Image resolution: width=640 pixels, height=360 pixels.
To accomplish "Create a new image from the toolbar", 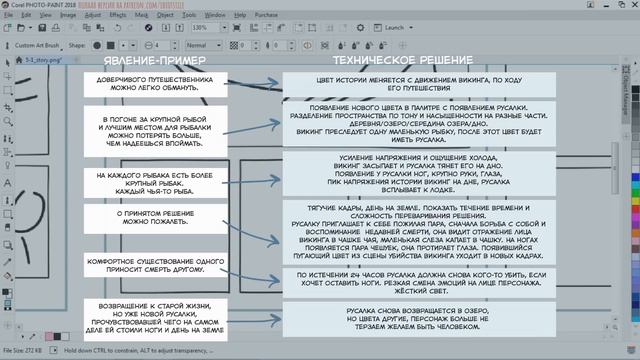I will click(x=7, y=28).
